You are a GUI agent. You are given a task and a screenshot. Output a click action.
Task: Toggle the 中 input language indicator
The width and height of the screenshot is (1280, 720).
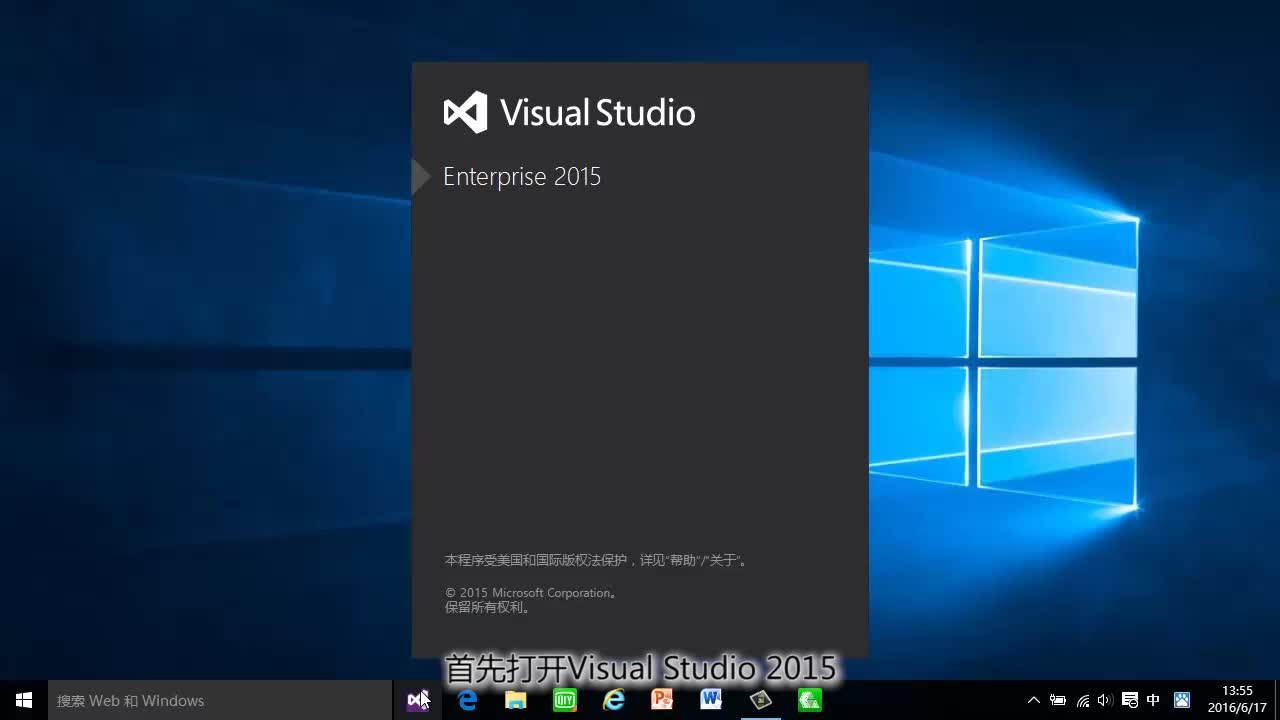pos(1154,701)
